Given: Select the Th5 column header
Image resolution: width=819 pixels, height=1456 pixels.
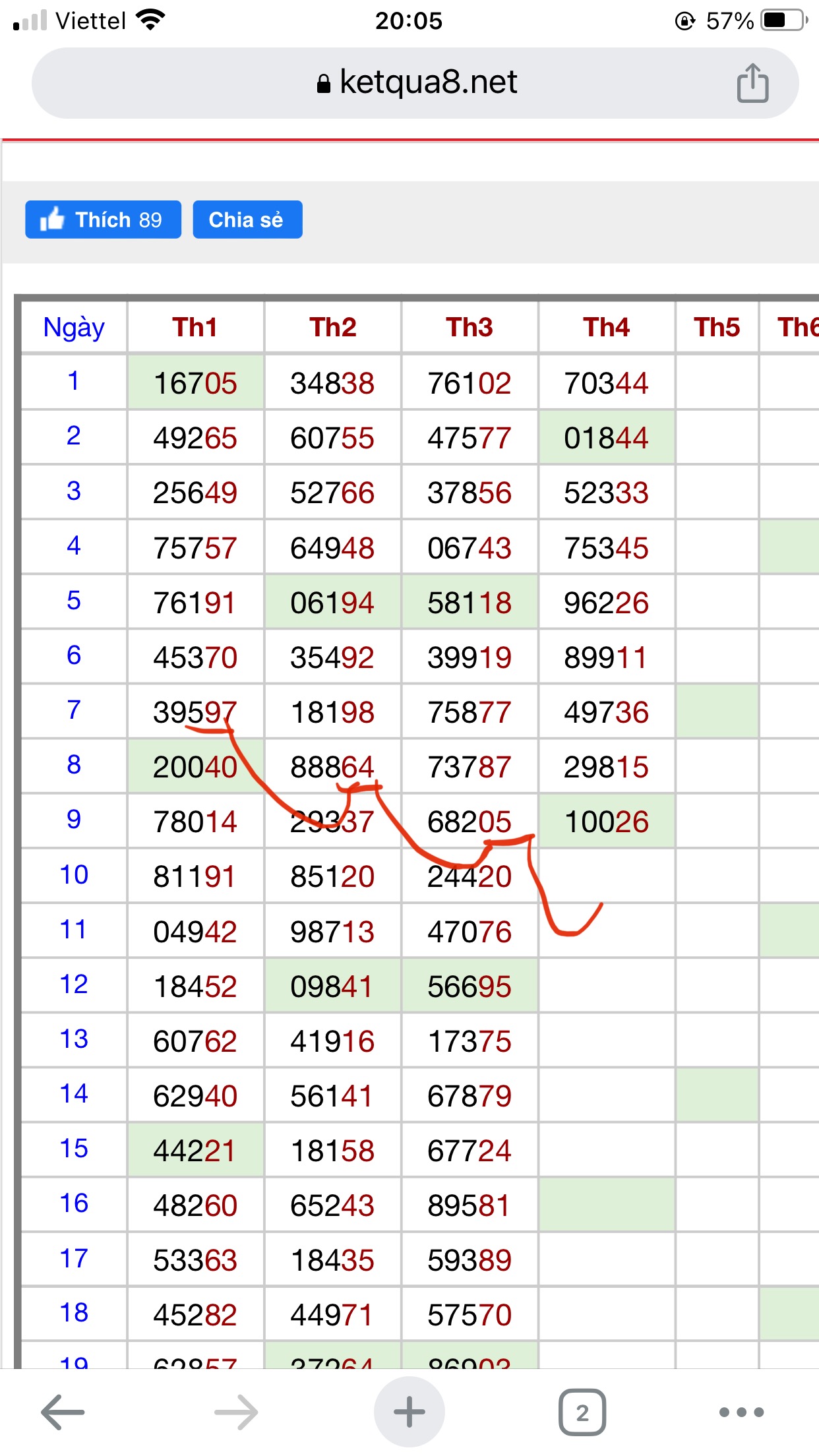Looking at the screenshot, I should click(x=717, y=327).
